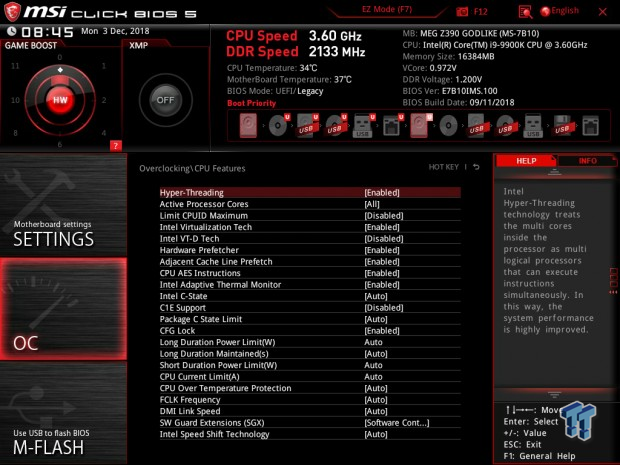Screen dimensions: 620x465
Task: Select the legacy optical disc boot device
Action: tap(448, 126)
